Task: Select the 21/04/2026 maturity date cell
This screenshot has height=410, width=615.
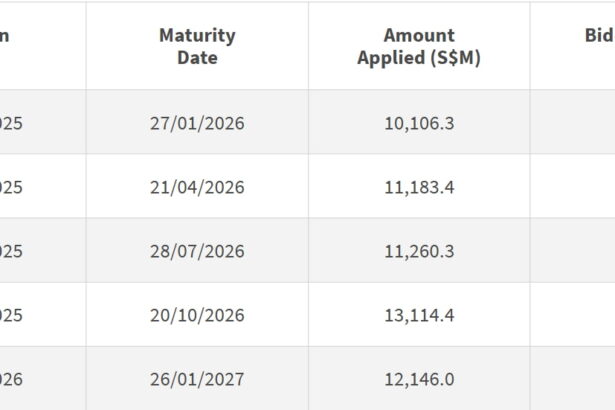Action: point(197,187)
